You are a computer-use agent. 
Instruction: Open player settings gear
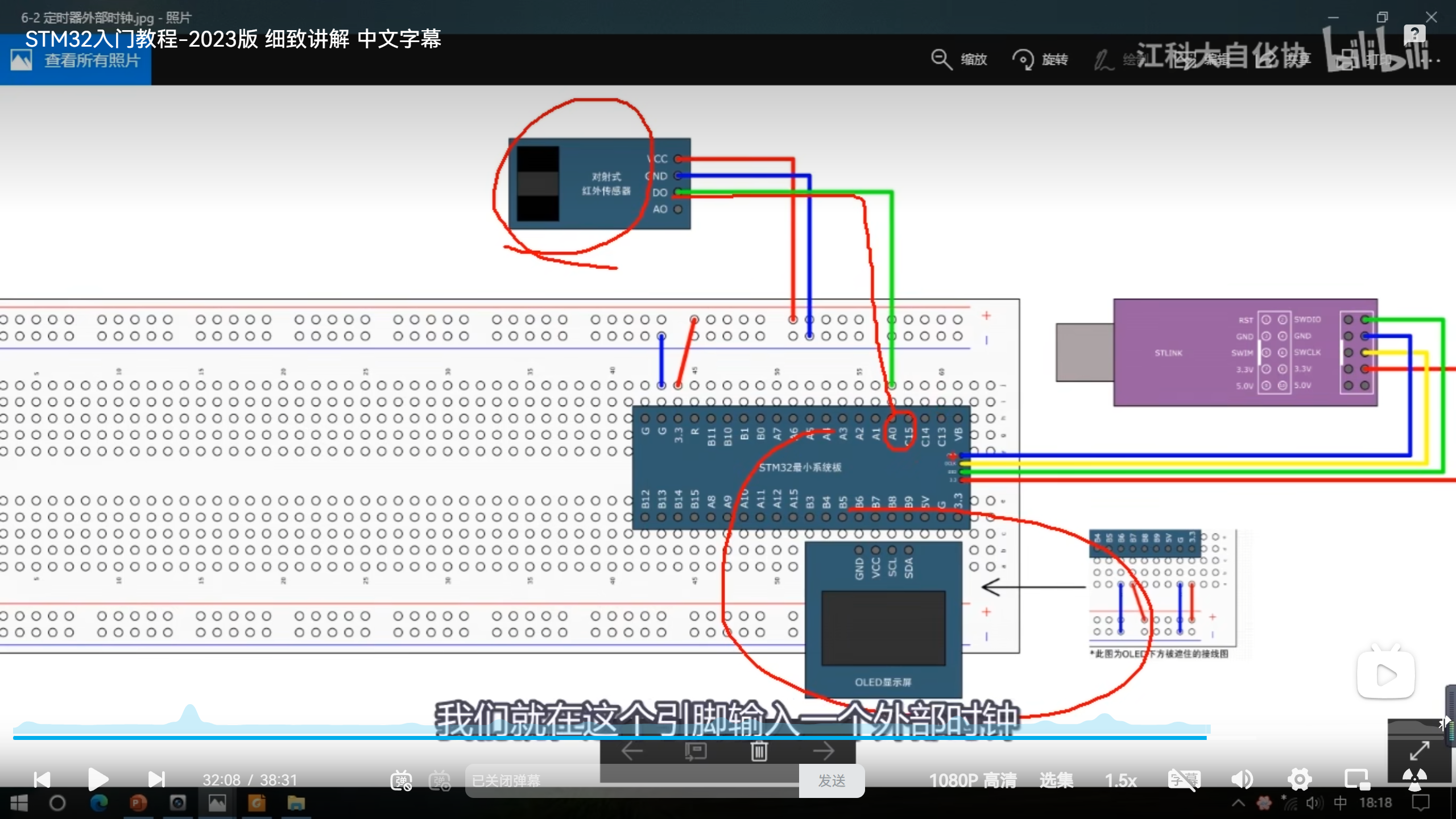(x=1300, y=779)
